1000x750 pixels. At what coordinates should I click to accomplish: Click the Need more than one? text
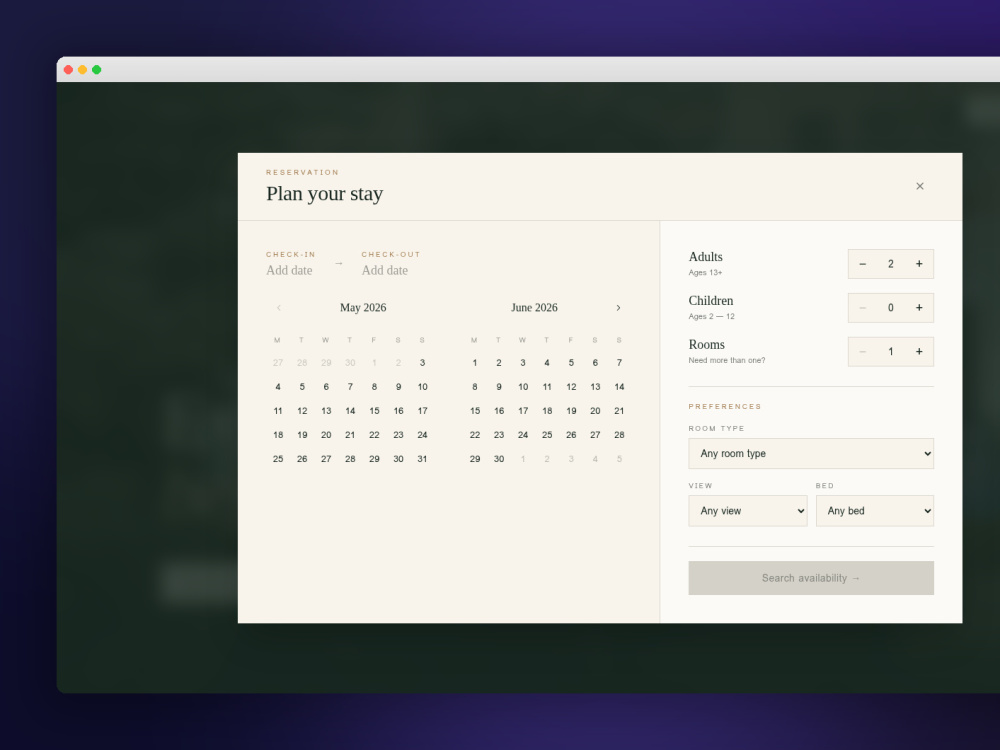pyautogui.click(x=726, y=360)
